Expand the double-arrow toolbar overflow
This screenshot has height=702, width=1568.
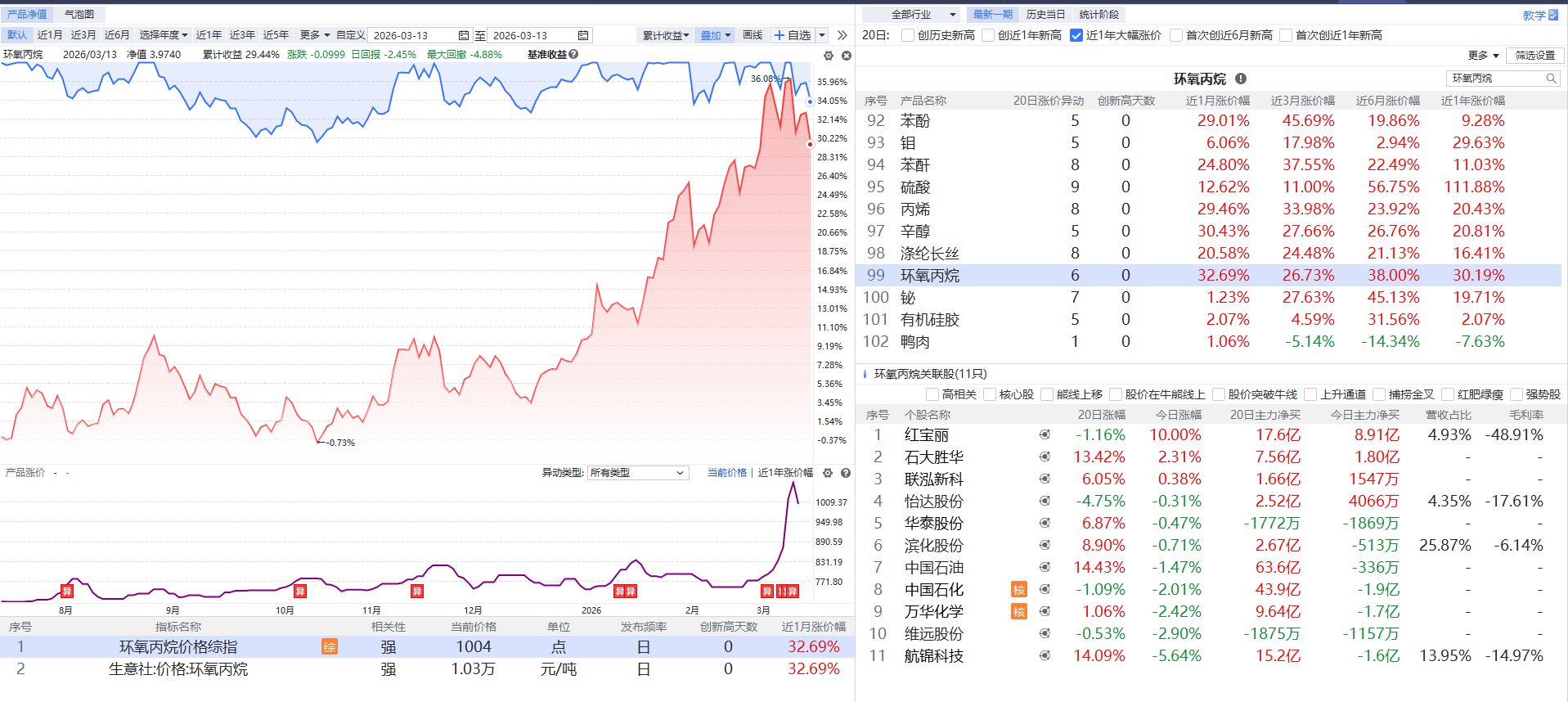842,35
